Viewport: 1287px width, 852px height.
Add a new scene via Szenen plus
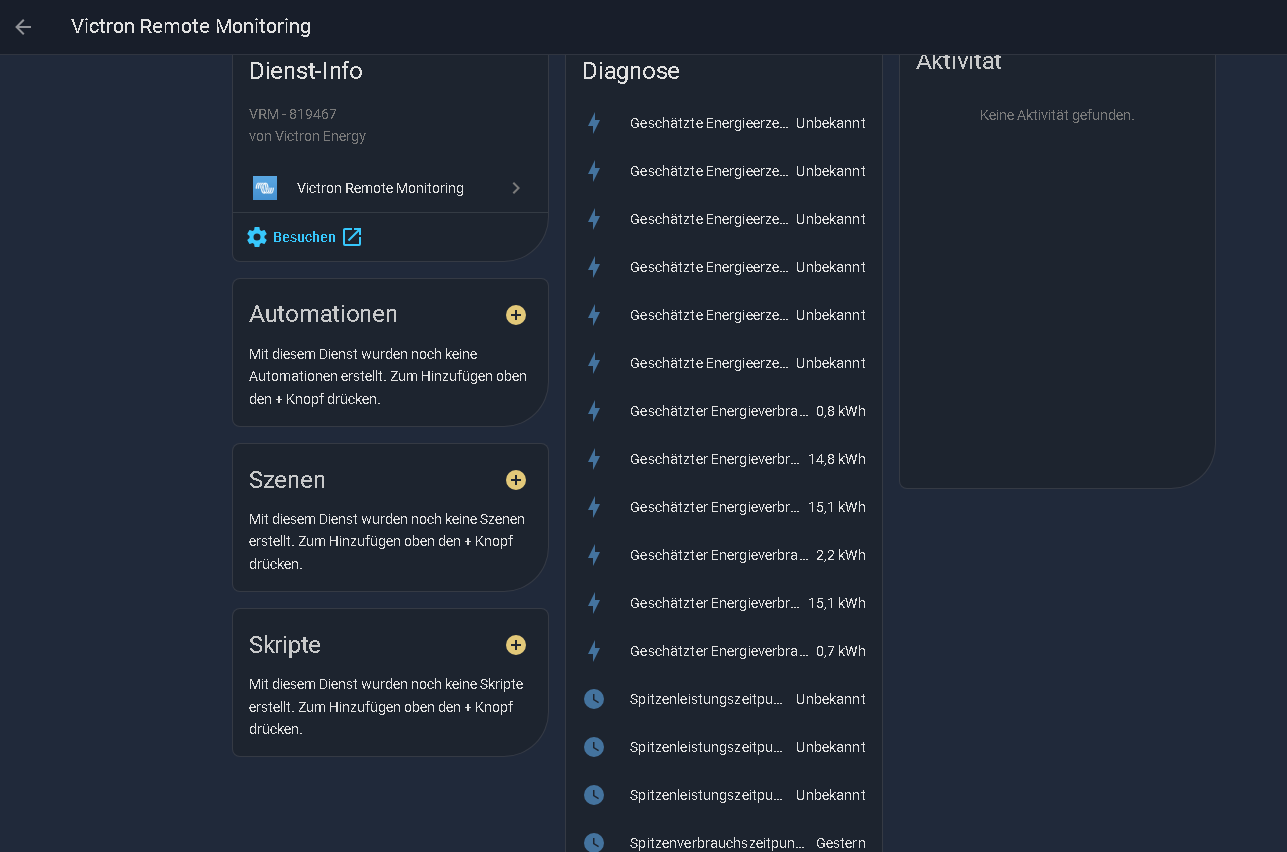click(x=516, y=480)
